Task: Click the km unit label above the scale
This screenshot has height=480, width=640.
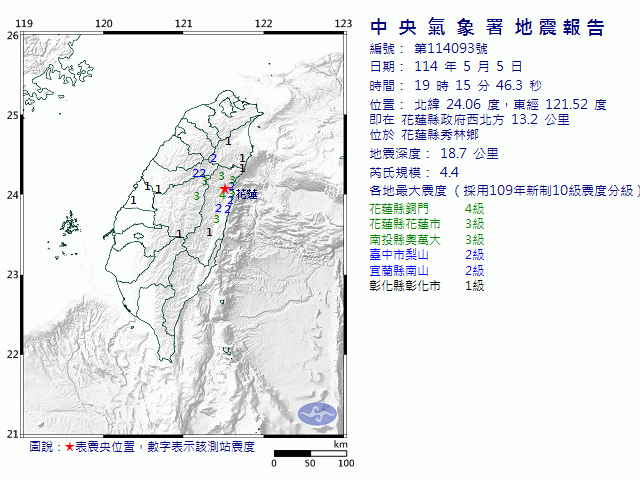Action: pos(341,444)
